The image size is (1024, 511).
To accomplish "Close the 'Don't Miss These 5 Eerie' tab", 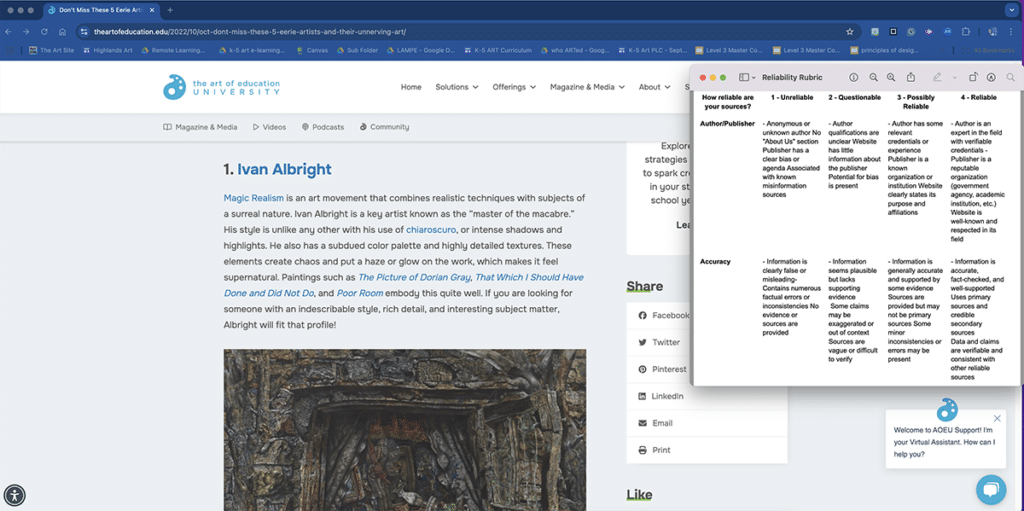I will [x=151, y=10].
